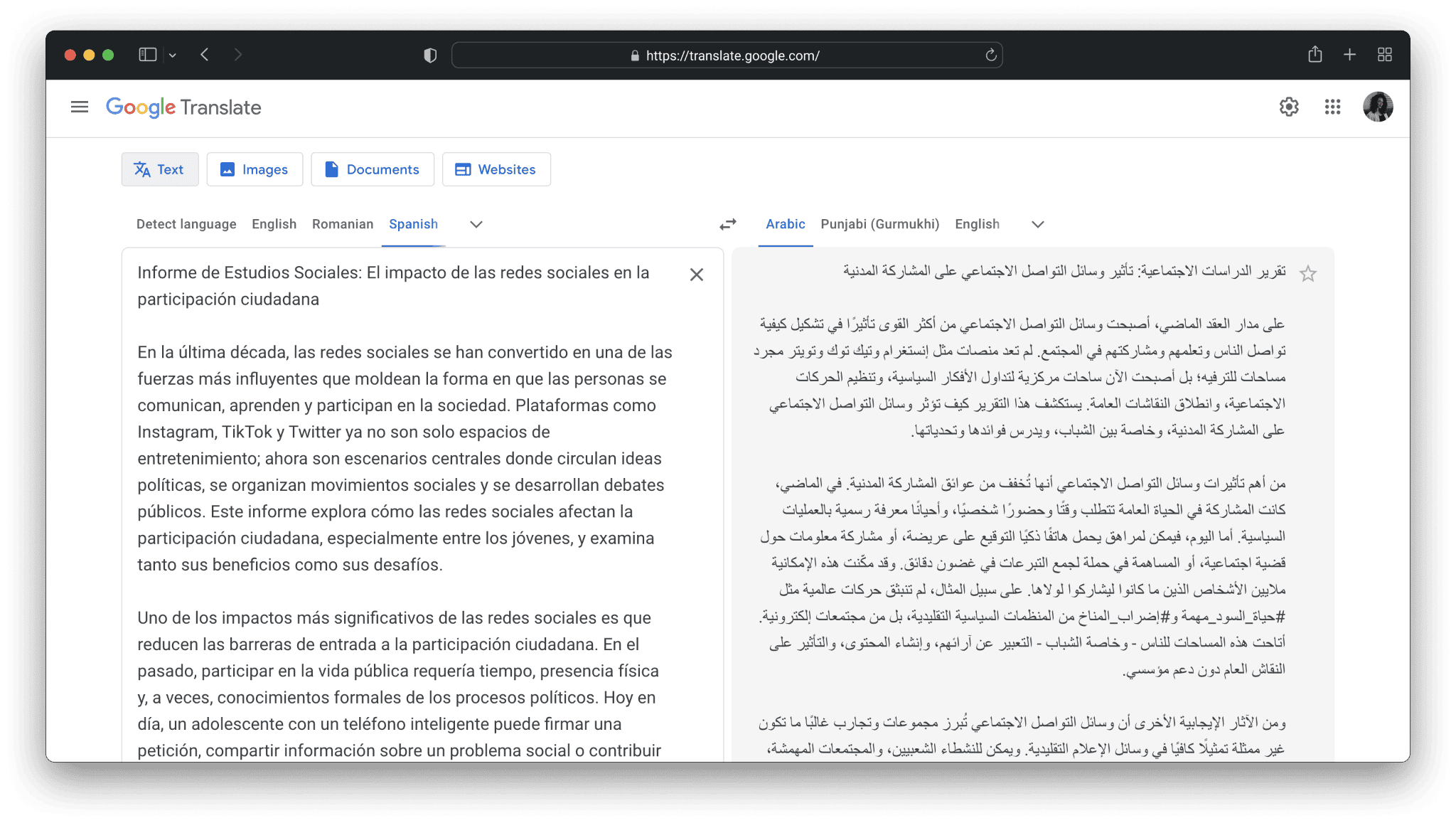Open the Google apps grid
The width and height of the screenshot is (1456, 823).
coord(1332,107)
